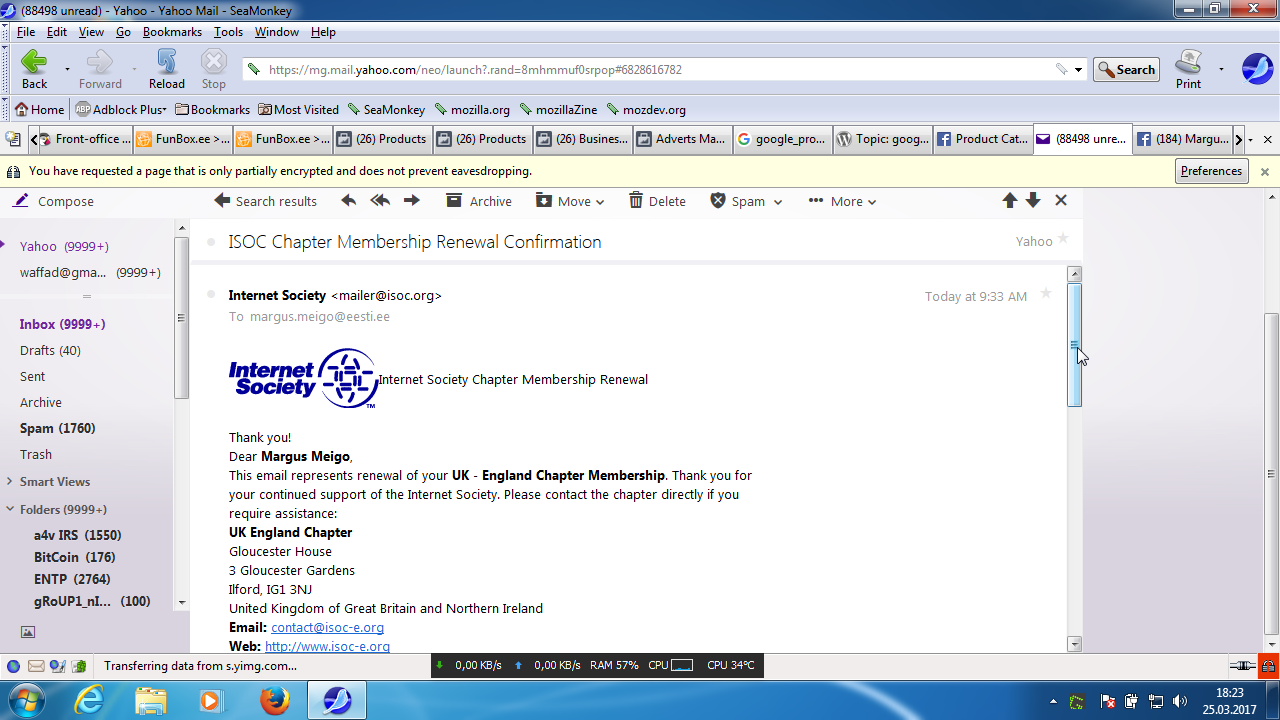Open the Bookmarks menu
Screen dimensions: 1280x720
[x=173, y=32]
